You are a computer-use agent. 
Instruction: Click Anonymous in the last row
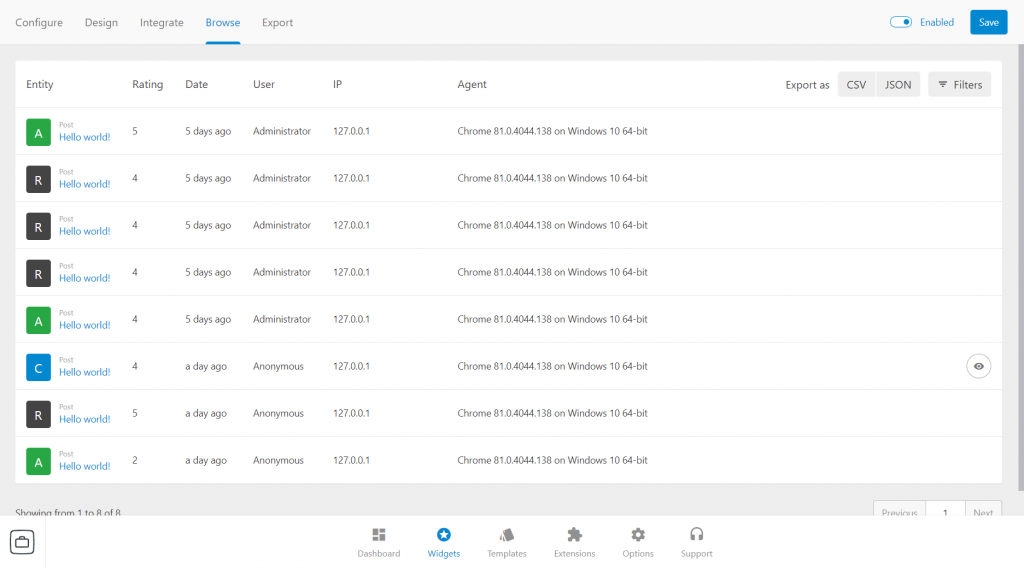(278, 460)
